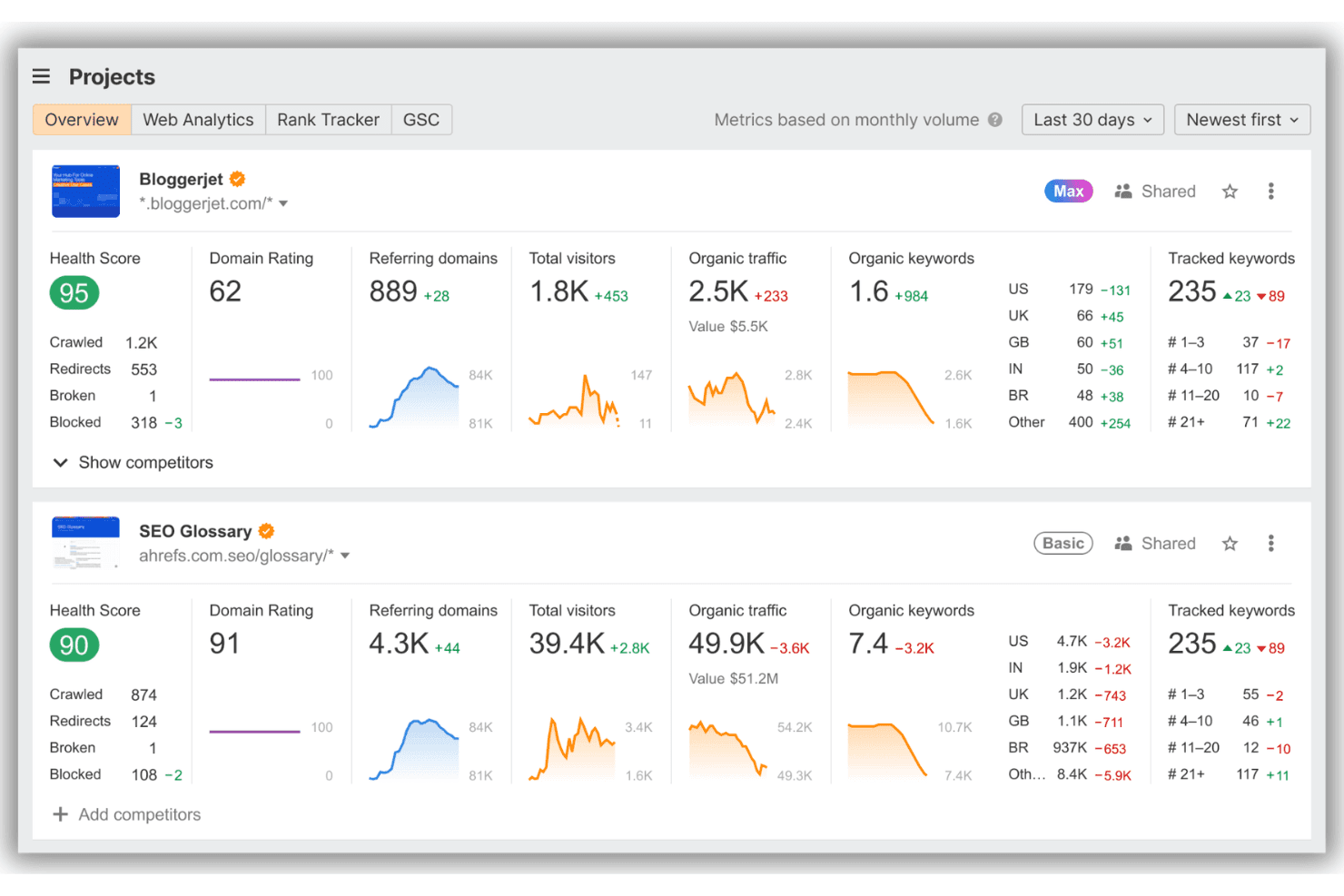This screenshot has width=1344, height=896.
Task: Open Bloggerjet Domain Rating value 62
Action: (x=225, y=291)
